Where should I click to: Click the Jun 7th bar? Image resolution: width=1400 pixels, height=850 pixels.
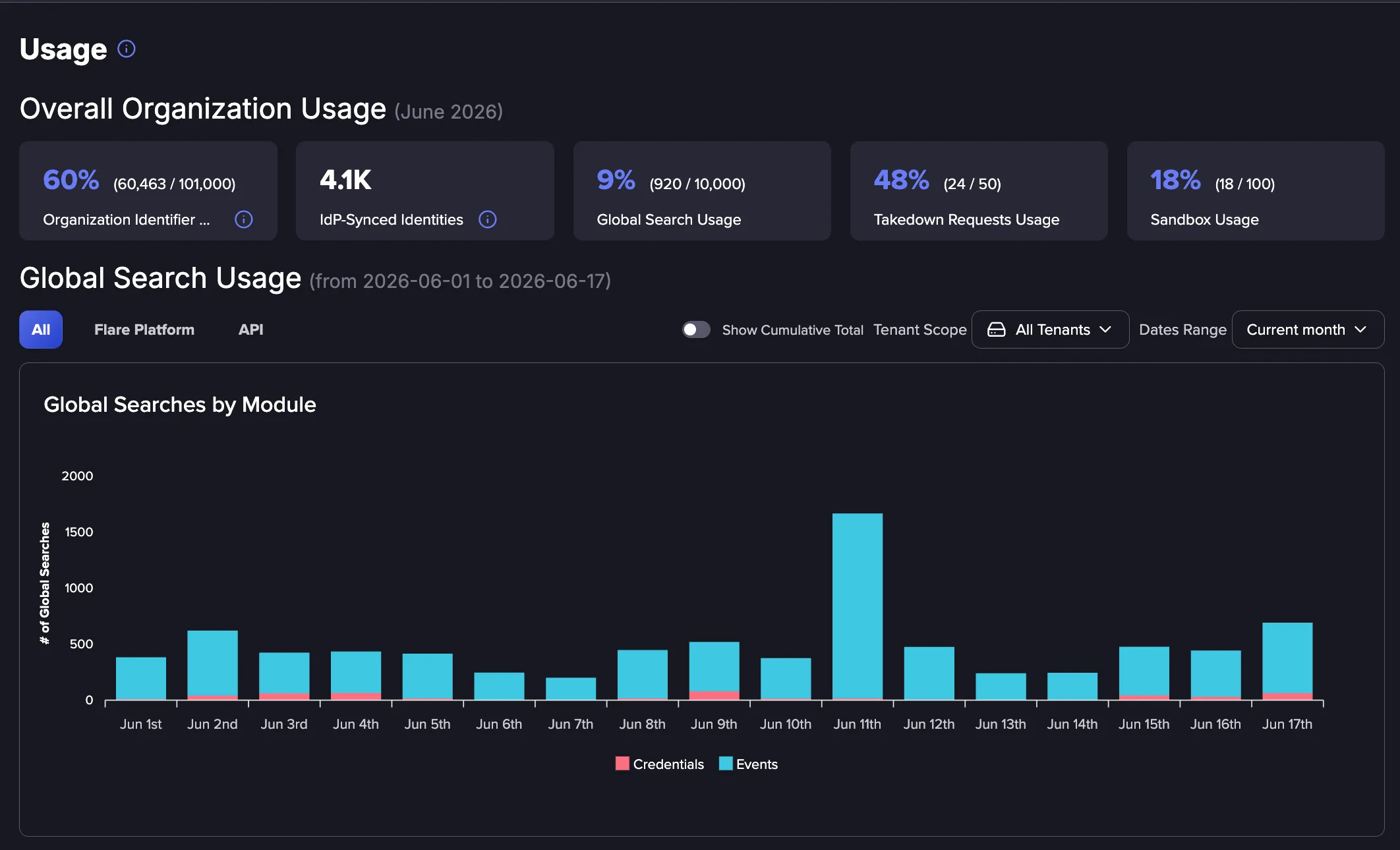point(571,689)
